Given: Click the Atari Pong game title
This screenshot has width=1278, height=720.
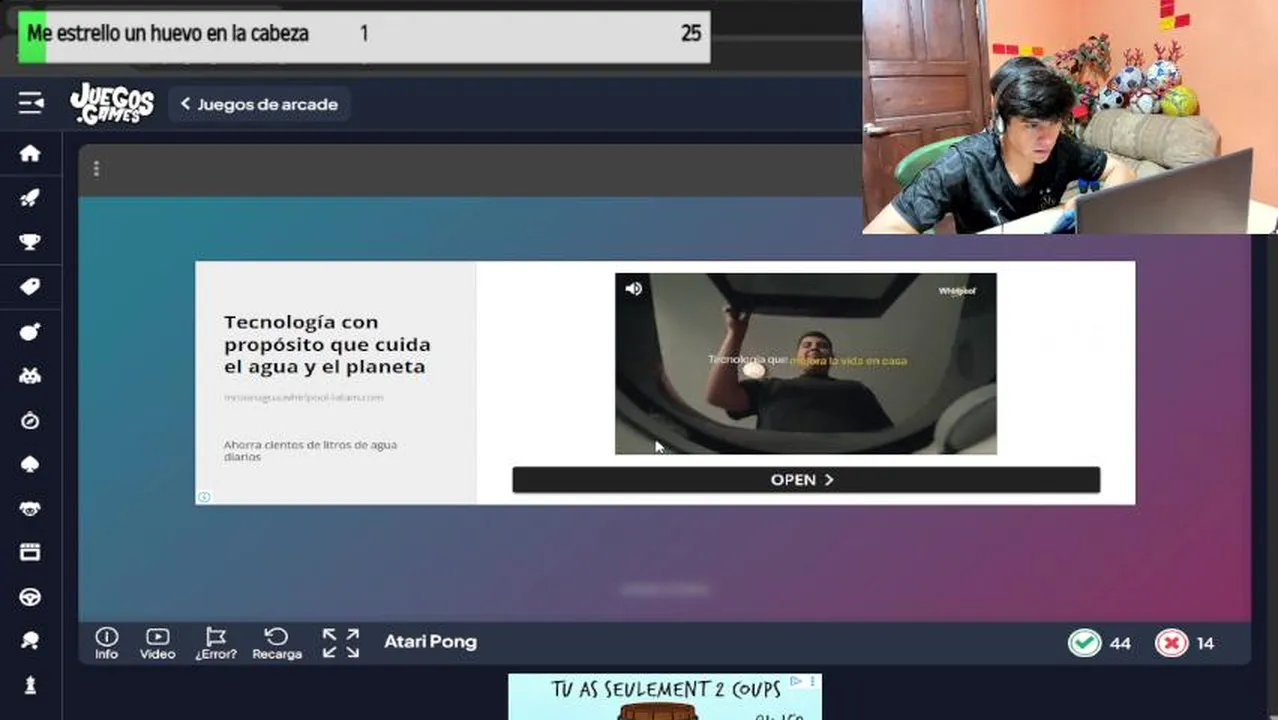Looking at the screenshot, I should tap(431, 642).
